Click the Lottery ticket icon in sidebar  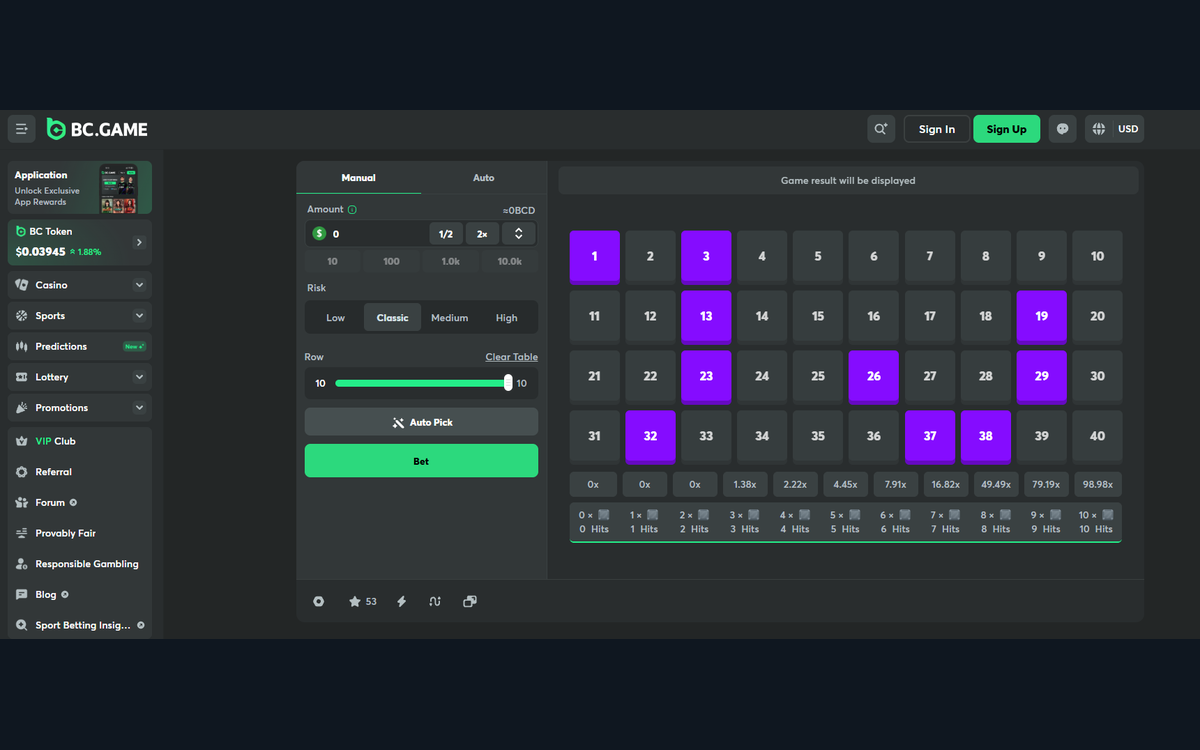[x=22, y=377]
